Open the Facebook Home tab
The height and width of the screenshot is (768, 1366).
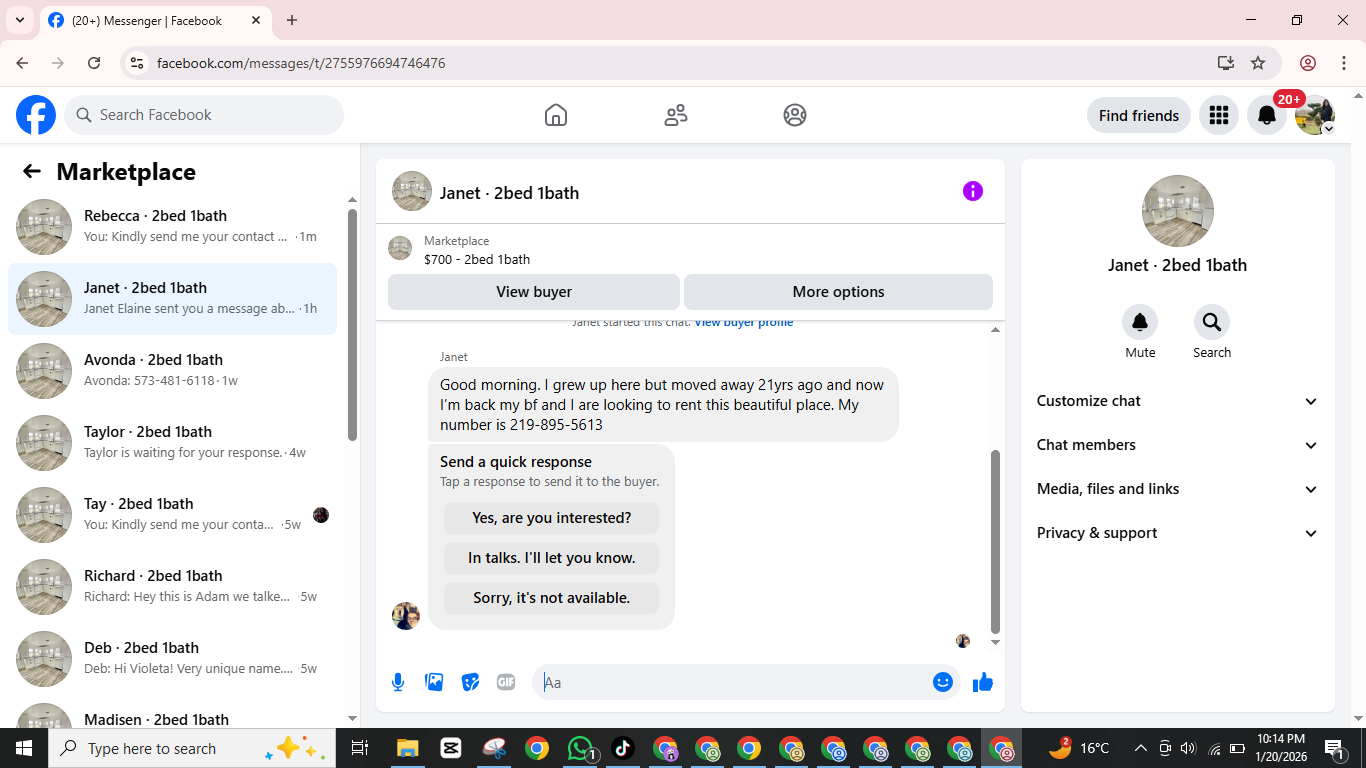click(x=556, y=115)
